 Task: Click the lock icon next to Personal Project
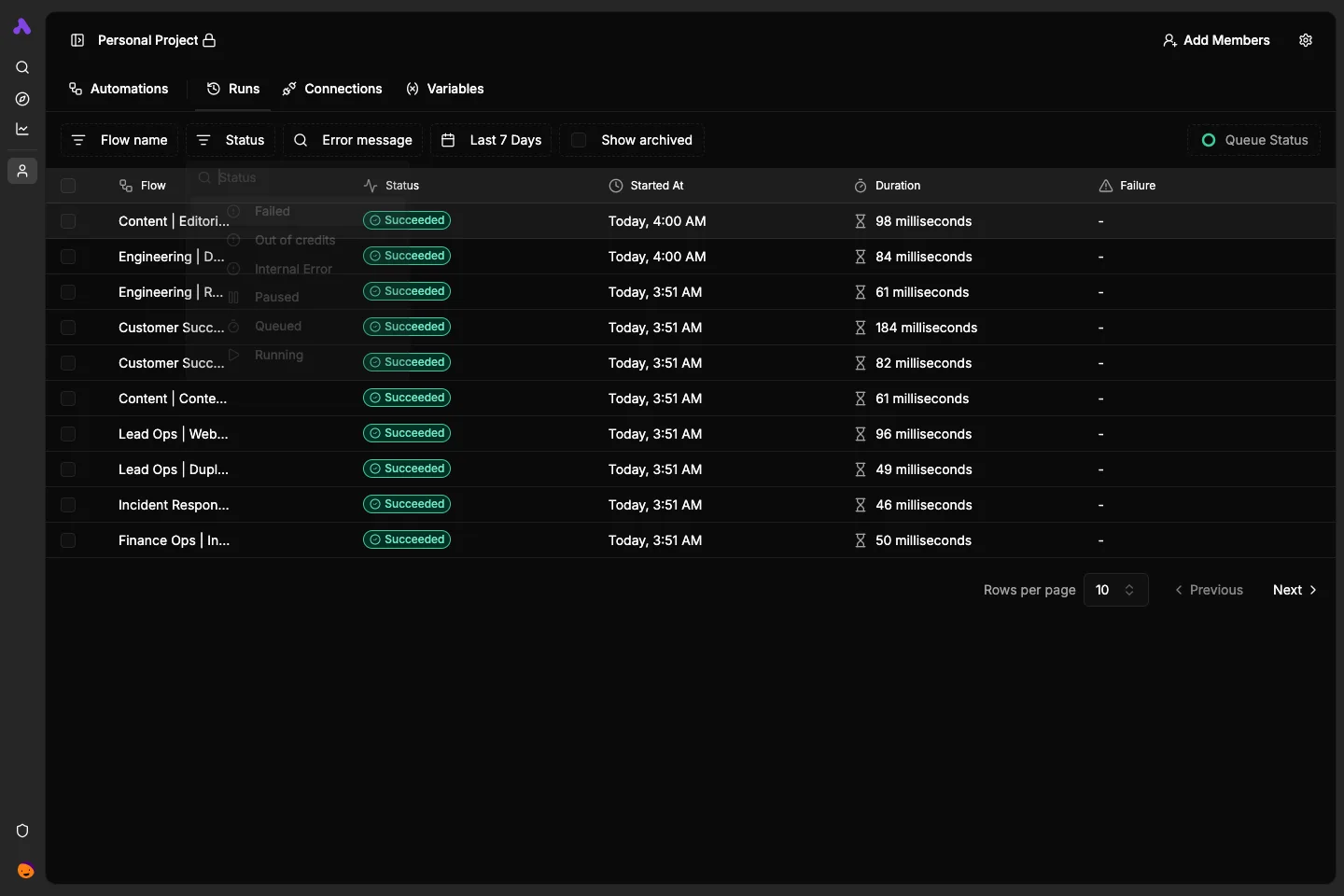pos(209,40)
